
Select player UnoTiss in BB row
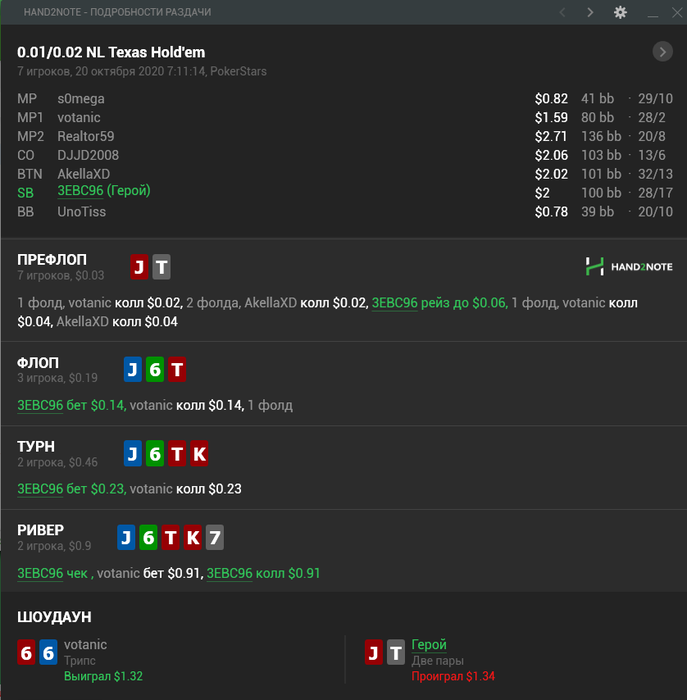point(82,211)
